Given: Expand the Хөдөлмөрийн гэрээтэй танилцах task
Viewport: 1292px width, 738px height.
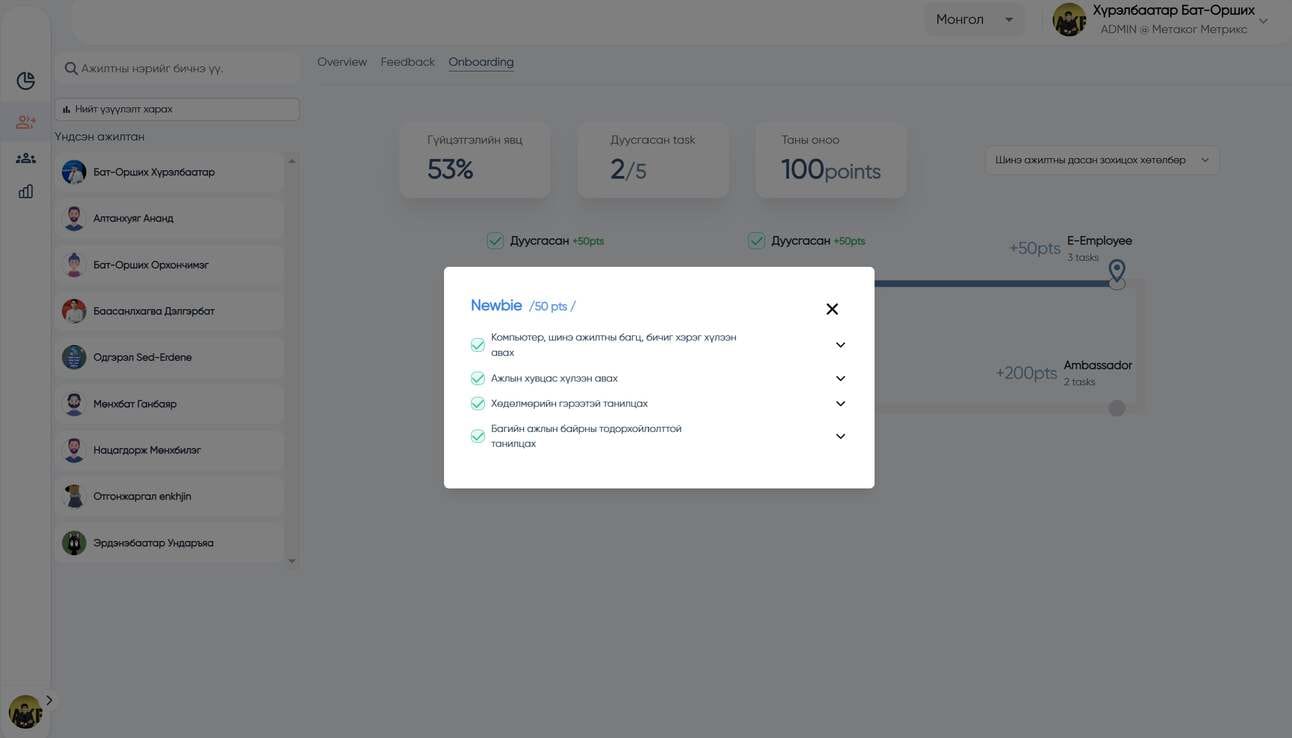Looking at the screenshot, I should point(840,404).
